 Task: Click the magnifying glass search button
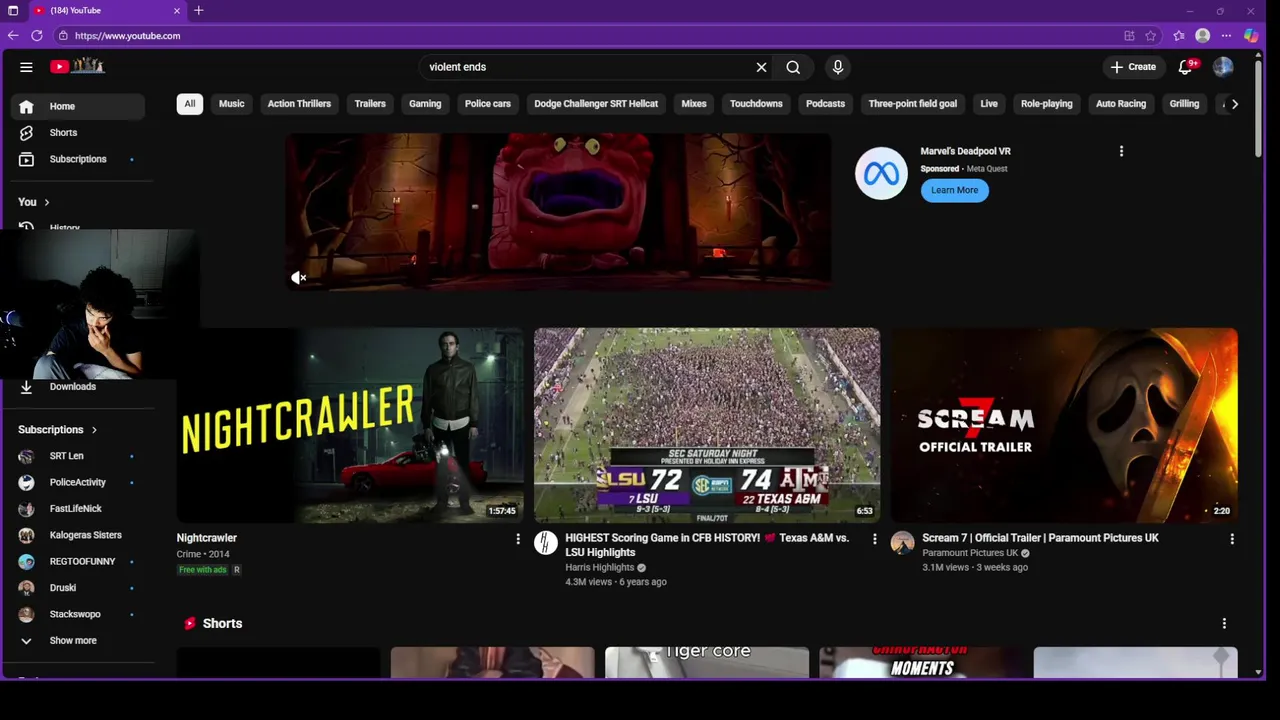pyautogui.click(x=793, y=67)
